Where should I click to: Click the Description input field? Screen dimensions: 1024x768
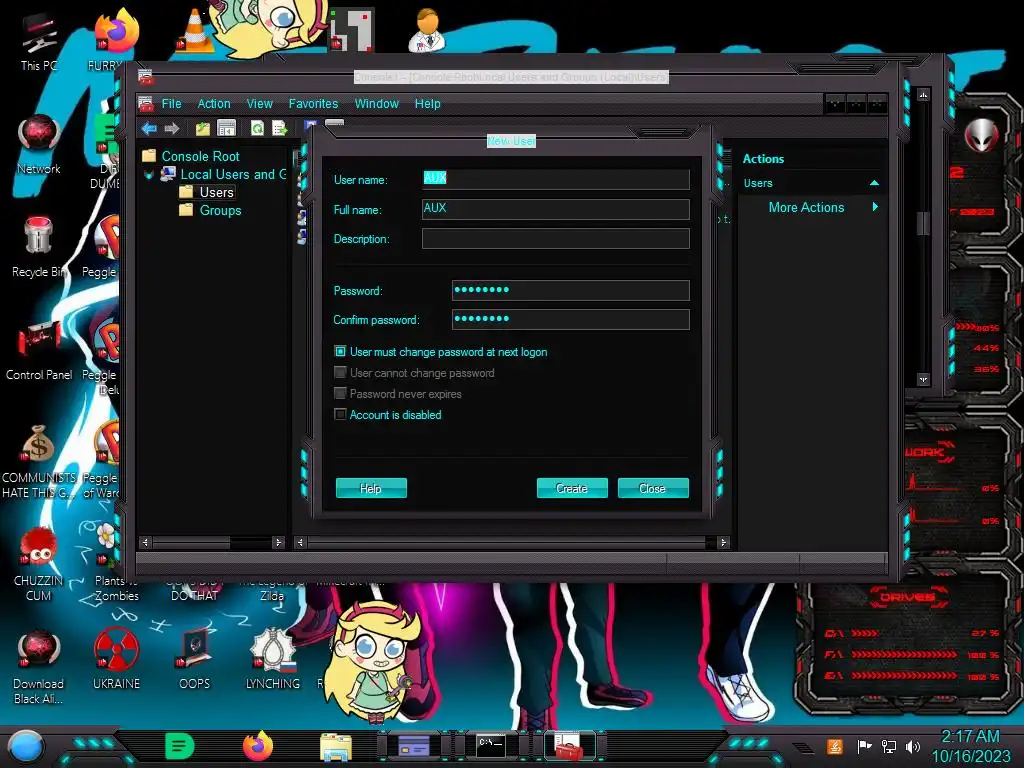[556, 238]
